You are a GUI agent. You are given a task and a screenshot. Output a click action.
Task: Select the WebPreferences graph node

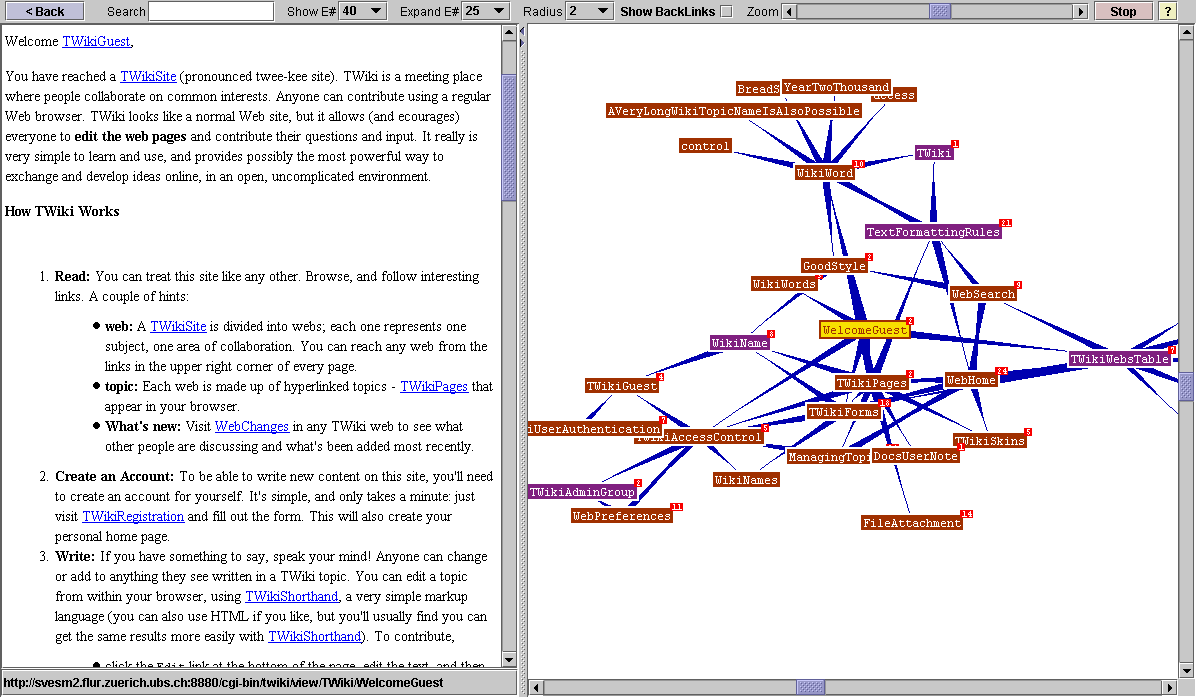click(621, 516)
